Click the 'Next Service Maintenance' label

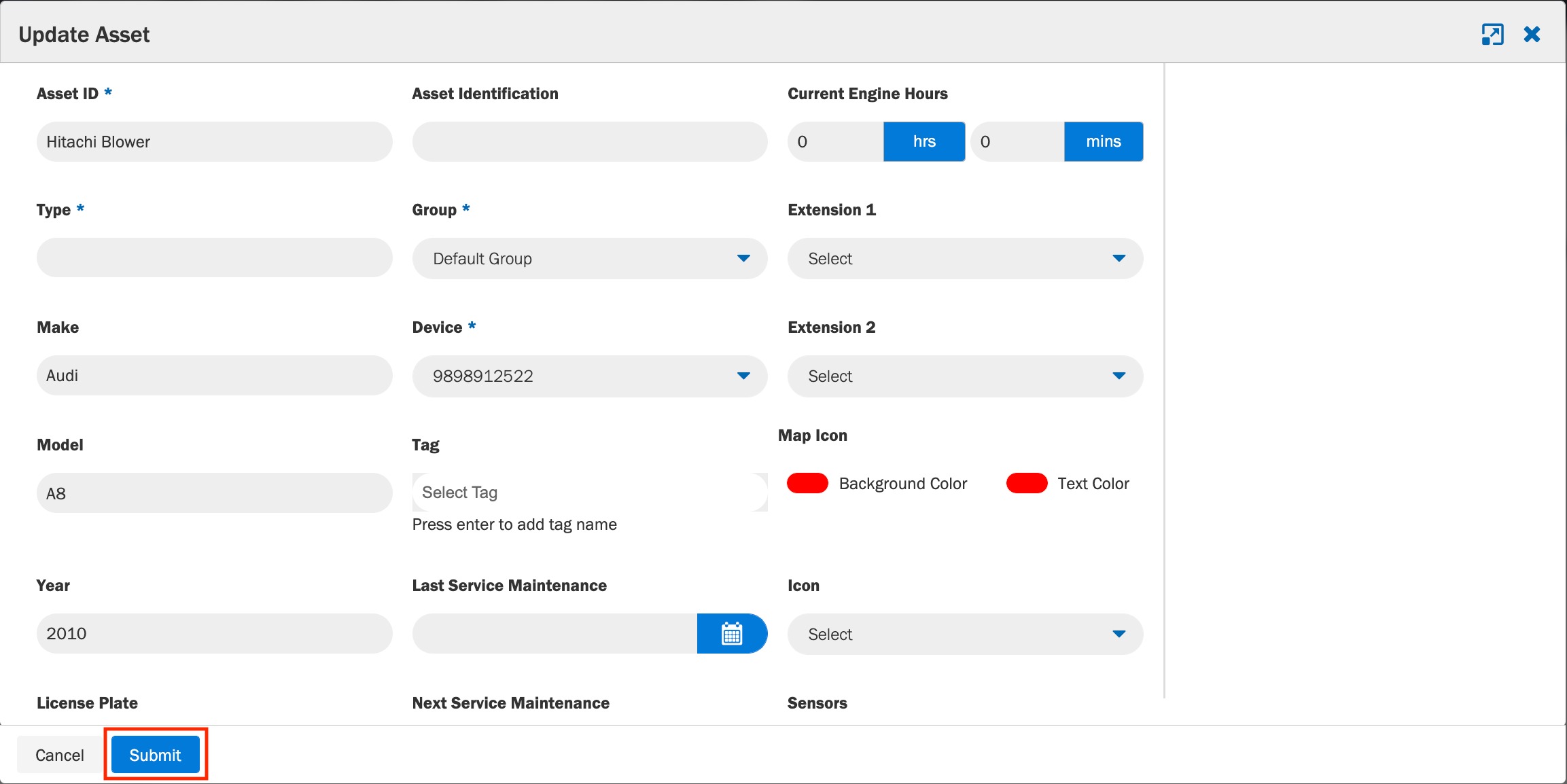tap(511, 703)
